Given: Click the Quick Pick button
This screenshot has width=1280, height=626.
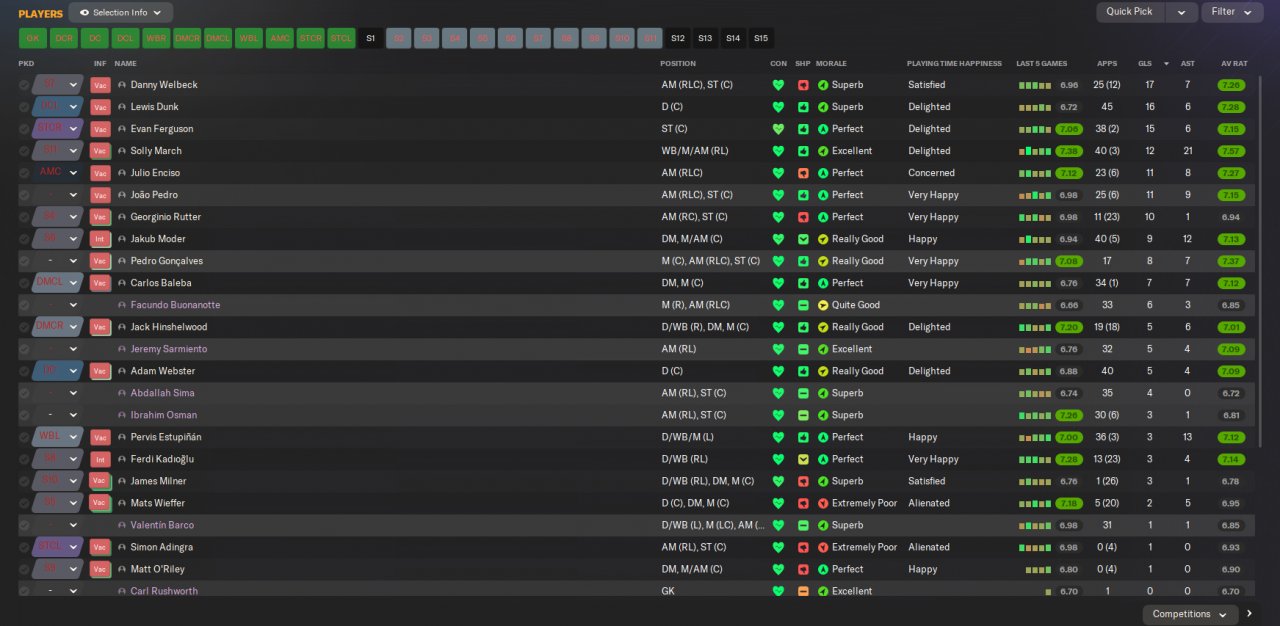Looking at the screenshot, I should pyautogui.click(x=1131, y=12).
